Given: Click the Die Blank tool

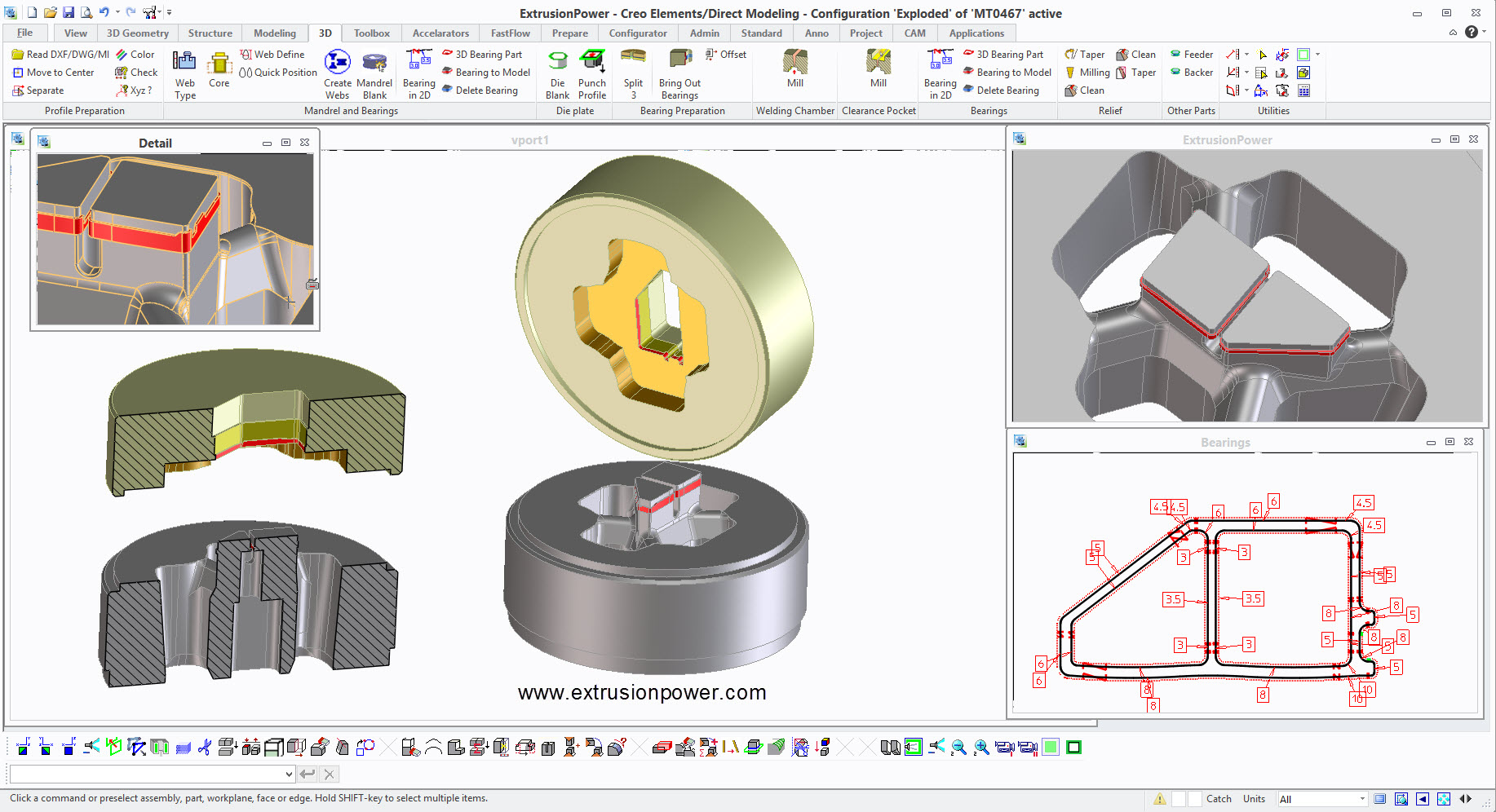Looking at the screenshot, I should point(558,73).
